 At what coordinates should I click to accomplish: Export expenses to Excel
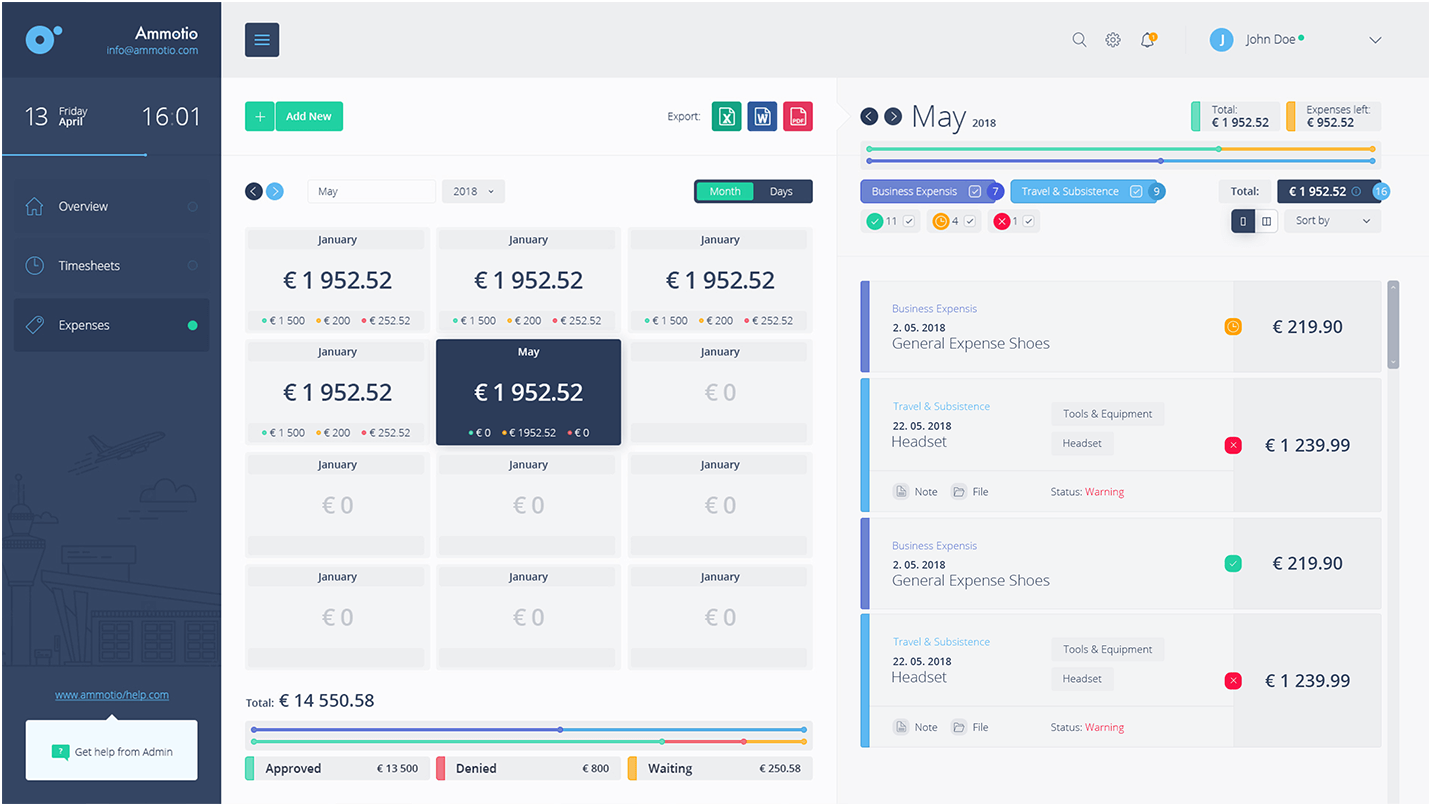[x=727, y=116]
